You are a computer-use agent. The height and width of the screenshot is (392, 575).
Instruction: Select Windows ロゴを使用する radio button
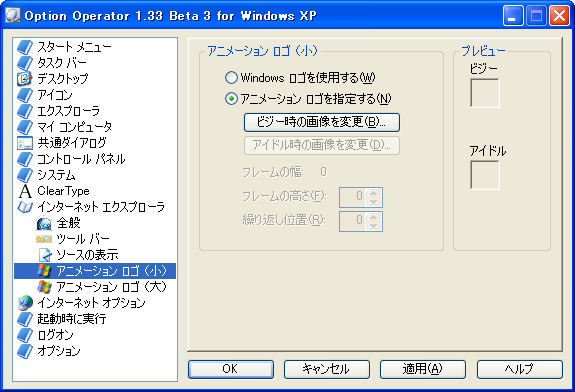click(x=231, y=77)
